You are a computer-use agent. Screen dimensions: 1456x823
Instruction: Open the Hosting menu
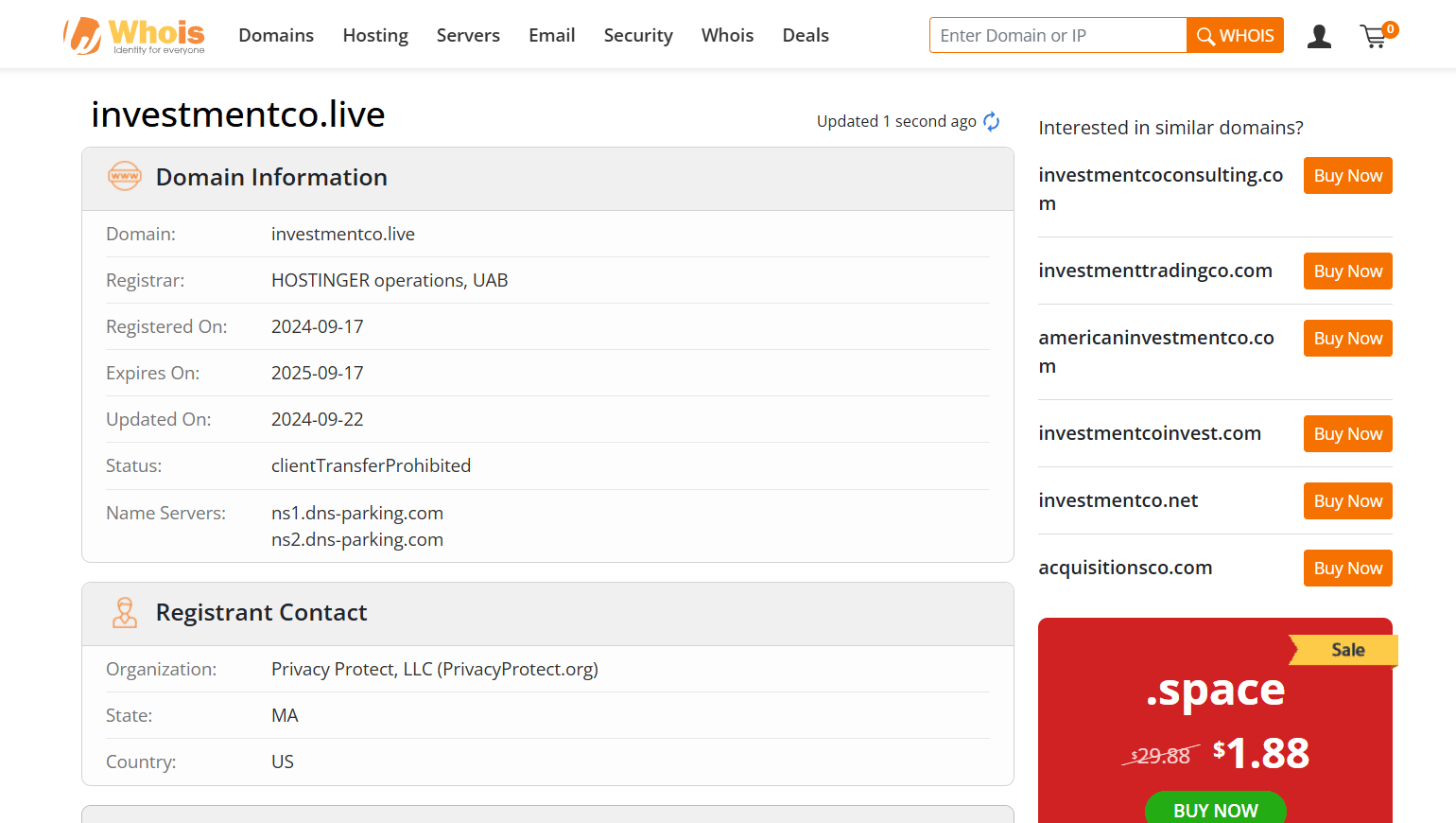point(375,35)
